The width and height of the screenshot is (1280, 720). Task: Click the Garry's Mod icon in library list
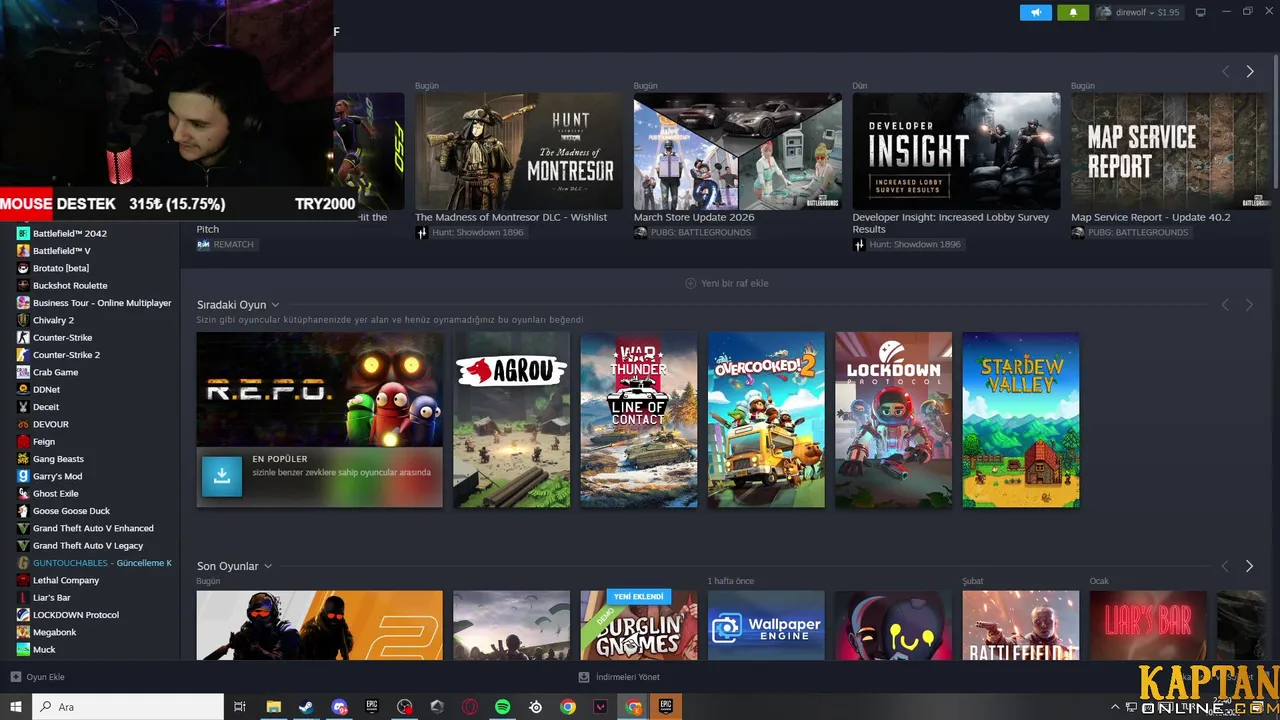pos(23,476)
